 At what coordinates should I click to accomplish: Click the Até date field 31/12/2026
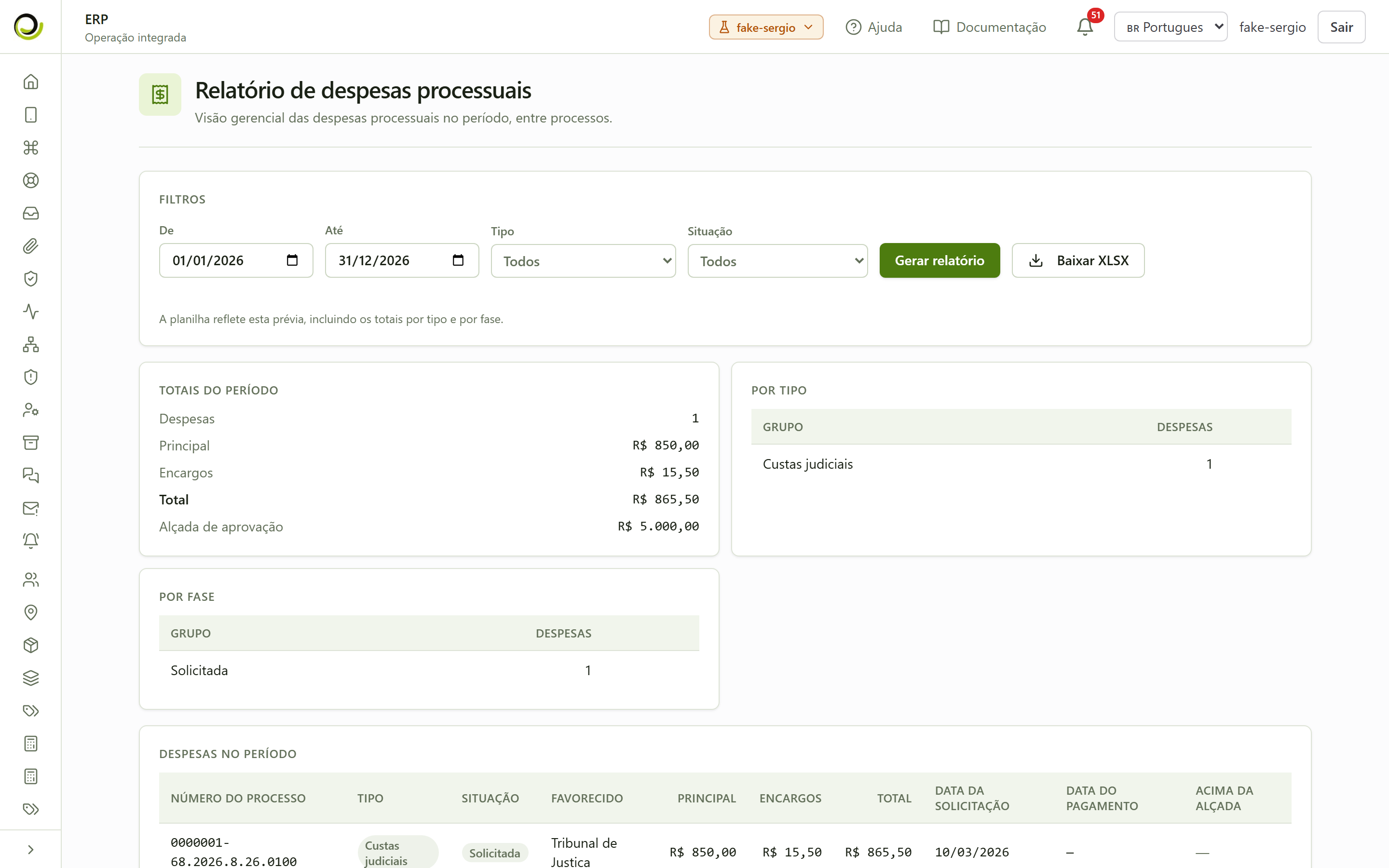[402, 260]
